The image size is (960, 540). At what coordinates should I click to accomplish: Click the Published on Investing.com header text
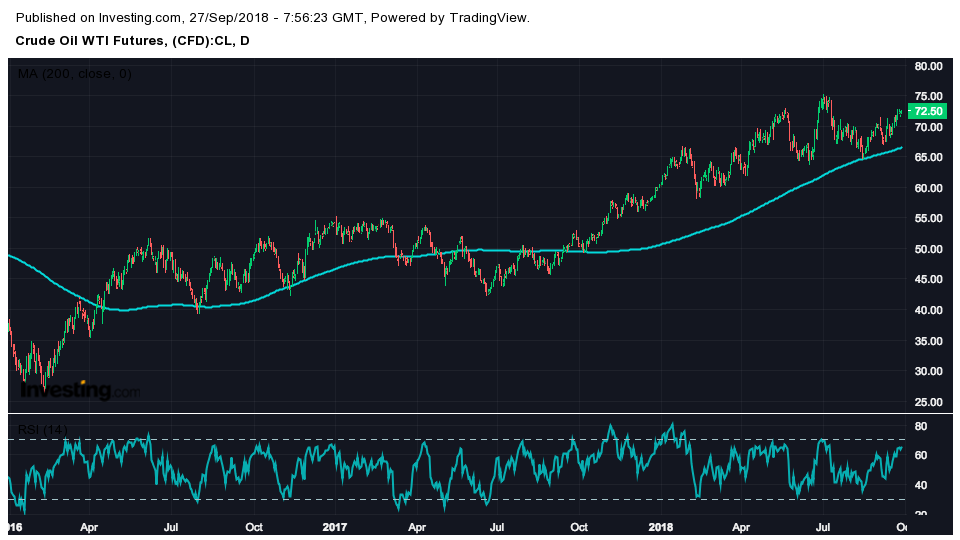pyautogui.click(x=274, y=18)
